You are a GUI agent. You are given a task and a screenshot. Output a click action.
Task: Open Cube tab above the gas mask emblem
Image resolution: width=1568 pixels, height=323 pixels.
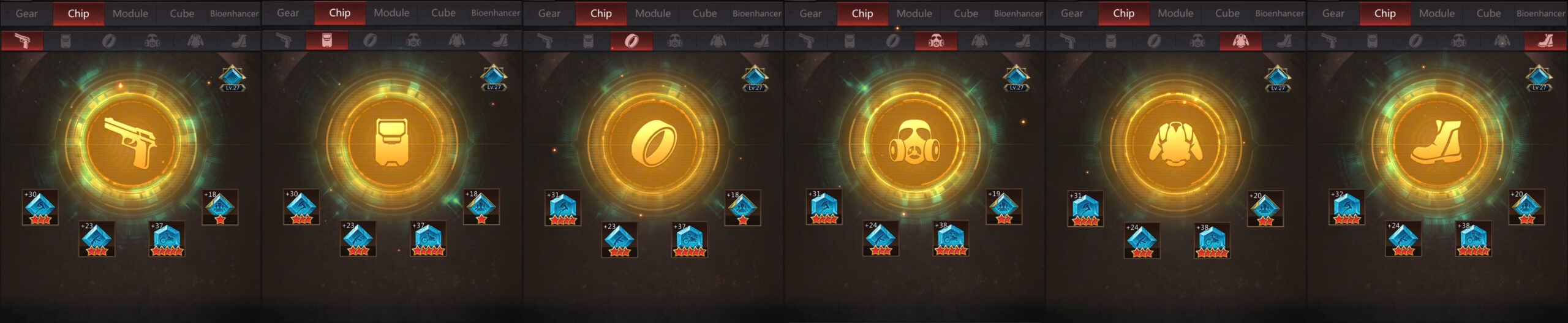(x=966, y=13)
